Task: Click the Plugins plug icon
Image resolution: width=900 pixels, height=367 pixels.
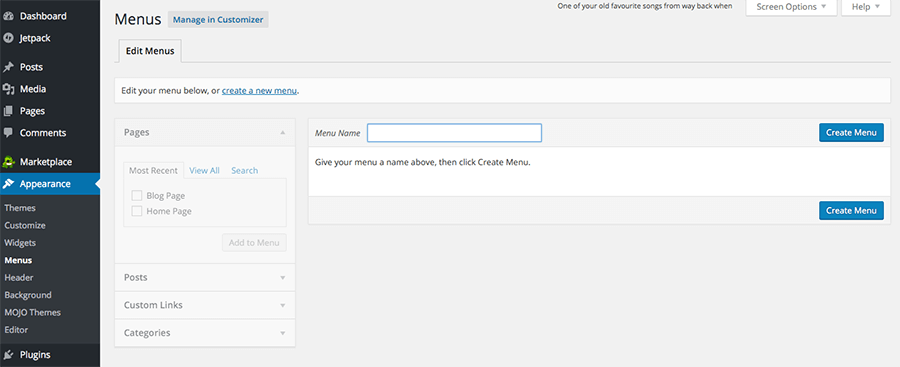Action: 8,354
